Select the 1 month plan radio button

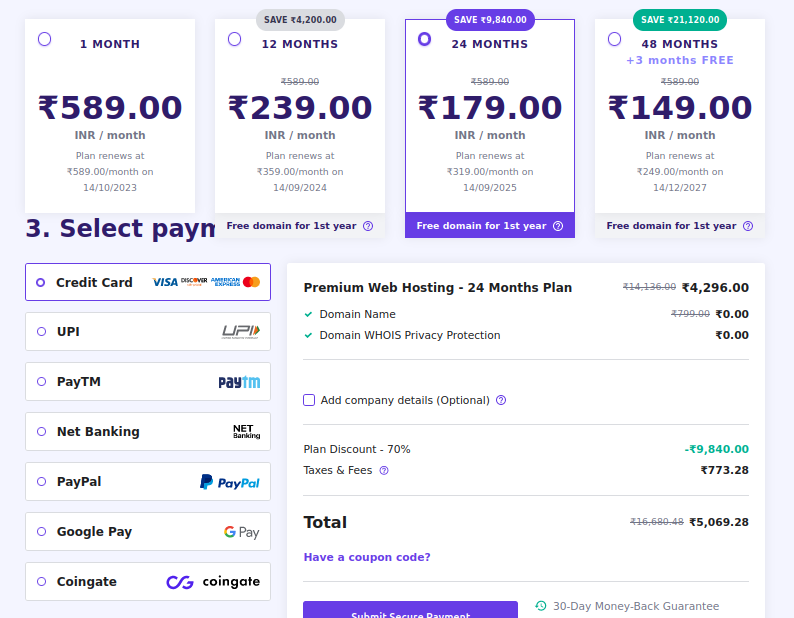click(44, 39)
